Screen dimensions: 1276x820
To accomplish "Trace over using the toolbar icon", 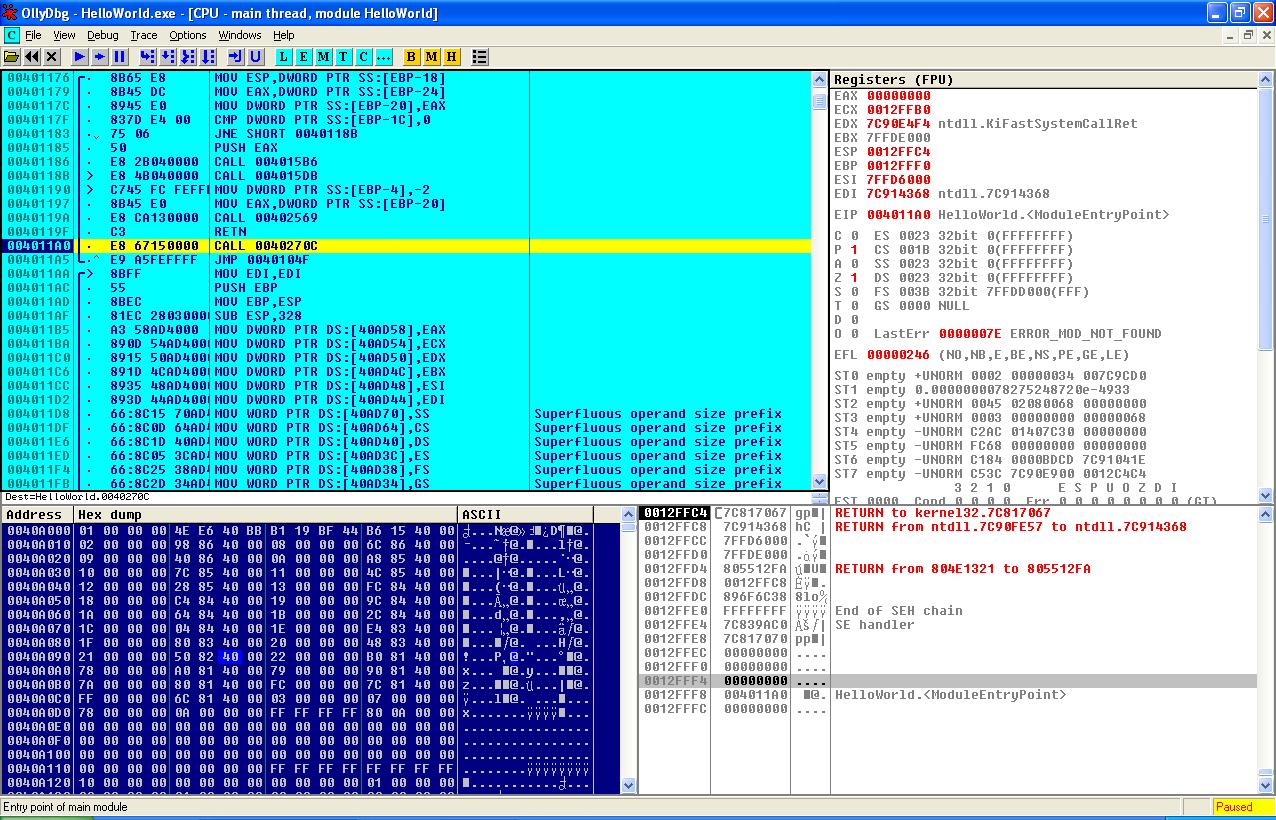I will click(x=207, y=57).
